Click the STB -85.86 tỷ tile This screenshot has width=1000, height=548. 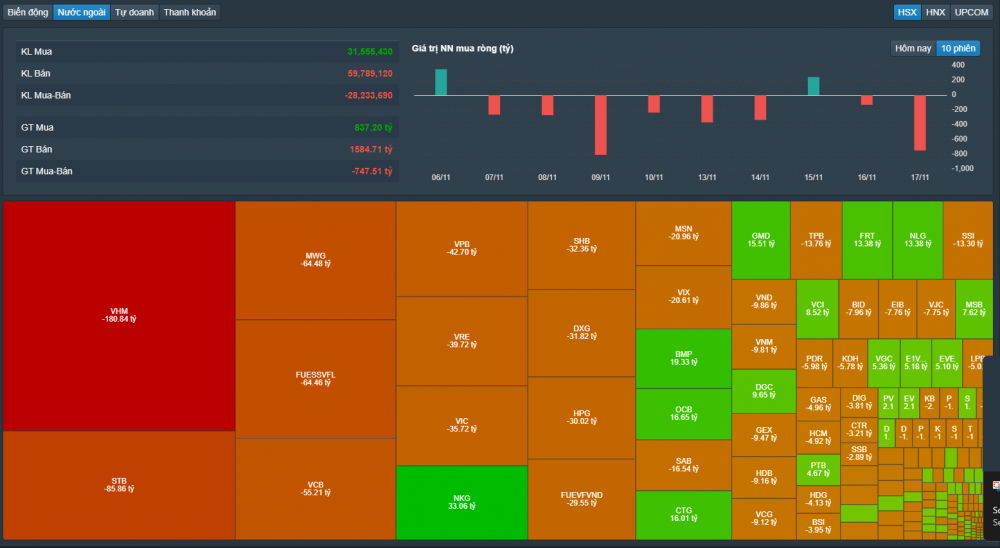click(119, 485)
